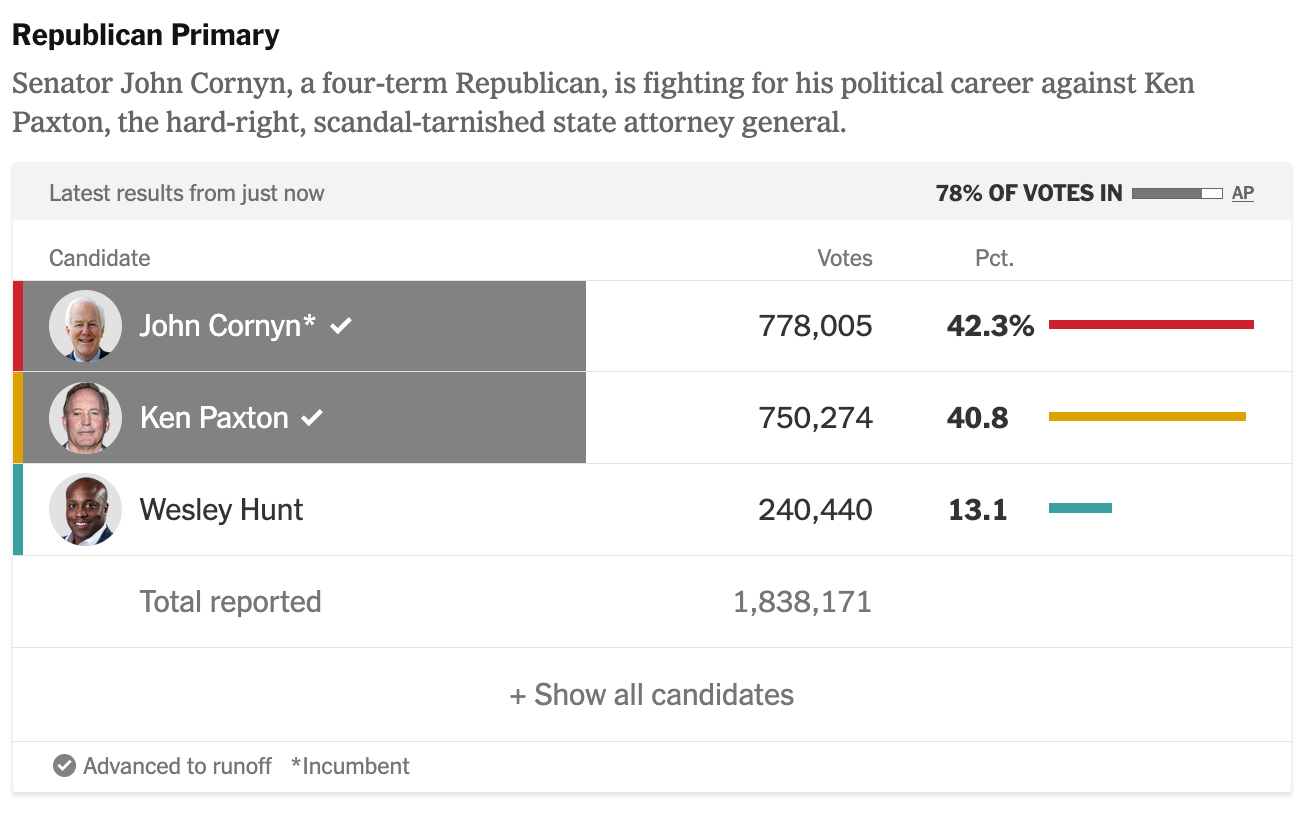
Task: Select the Votes column header
Action: (x=845, y=258)
